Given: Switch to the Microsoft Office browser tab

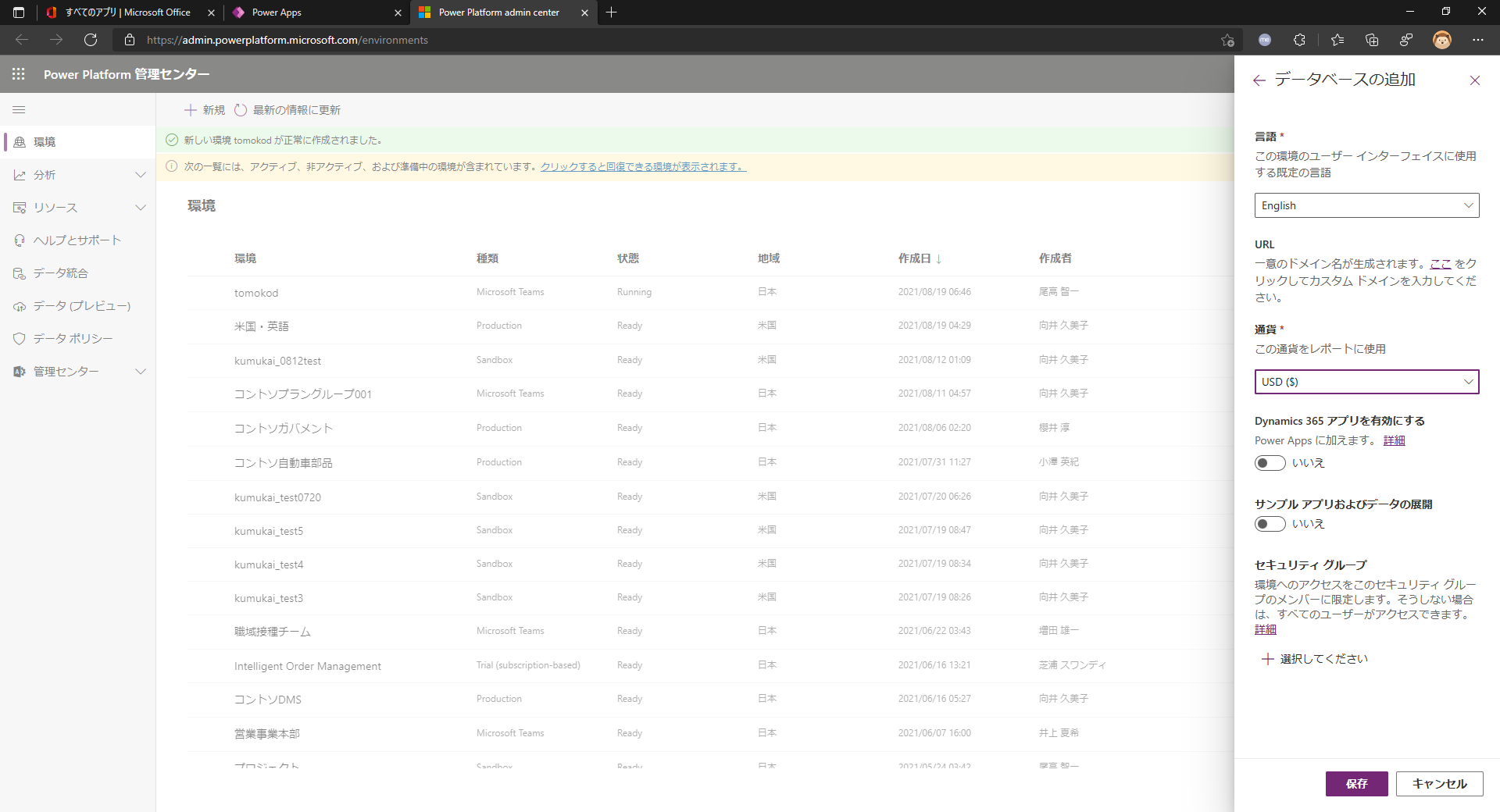Looking at the screenshot, I should pyautogui.click(x=129, y=12).
